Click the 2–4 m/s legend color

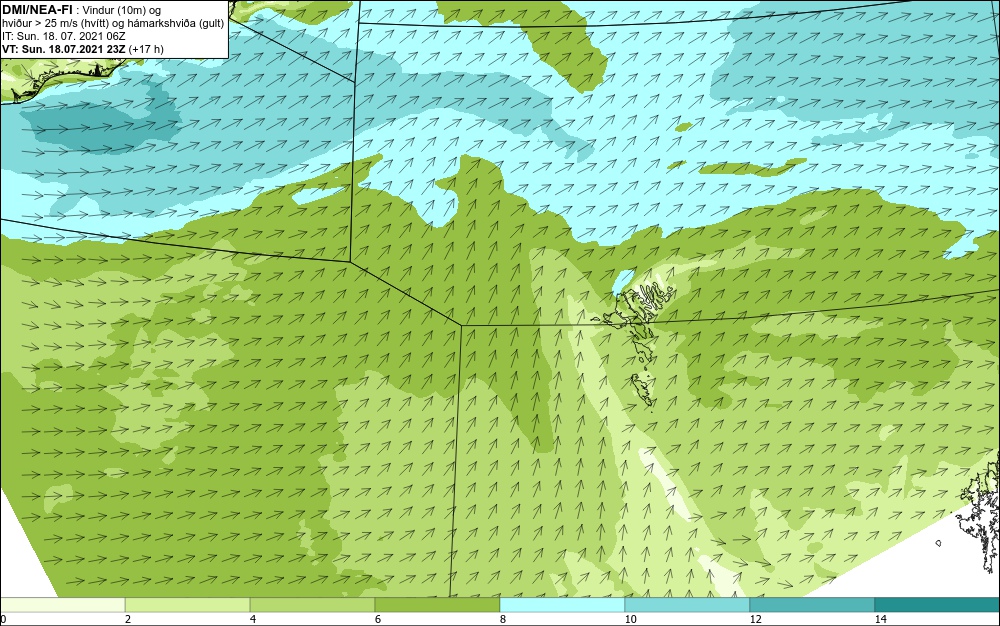coord(188,605)
